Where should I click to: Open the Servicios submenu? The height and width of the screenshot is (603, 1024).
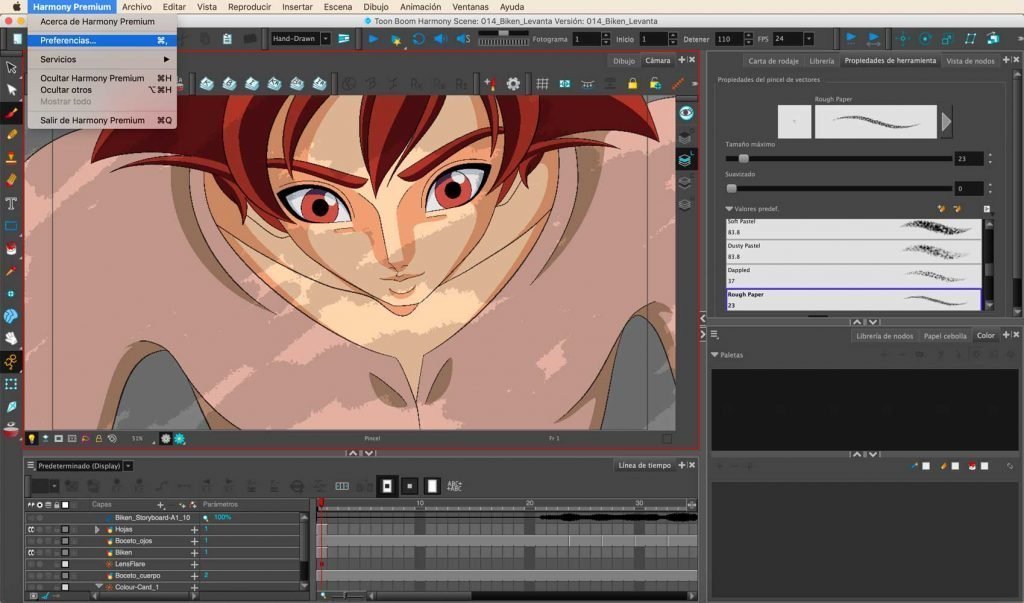coord(103,59)
